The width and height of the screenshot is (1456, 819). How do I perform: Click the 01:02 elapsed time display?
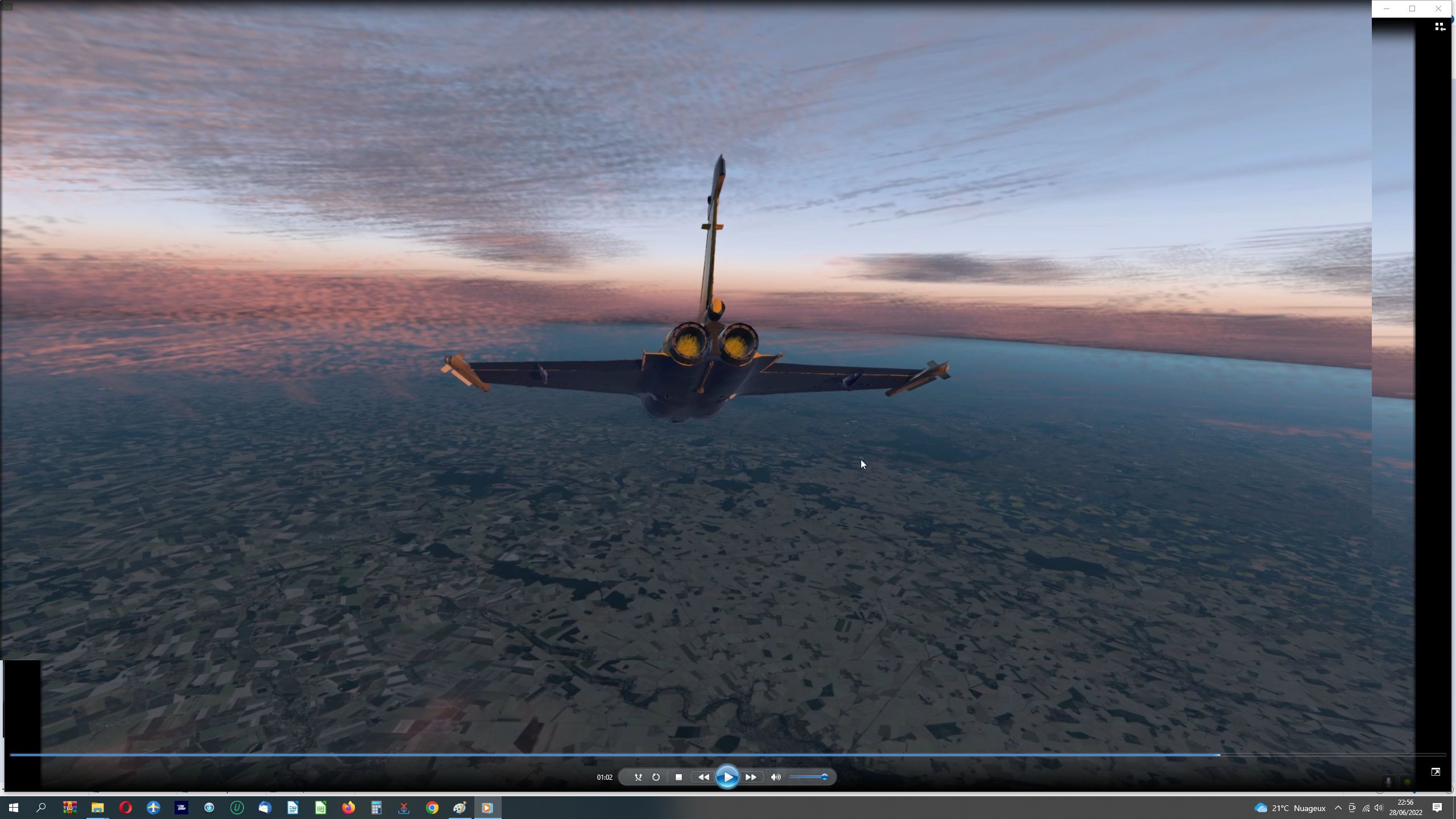pos(605,777)
